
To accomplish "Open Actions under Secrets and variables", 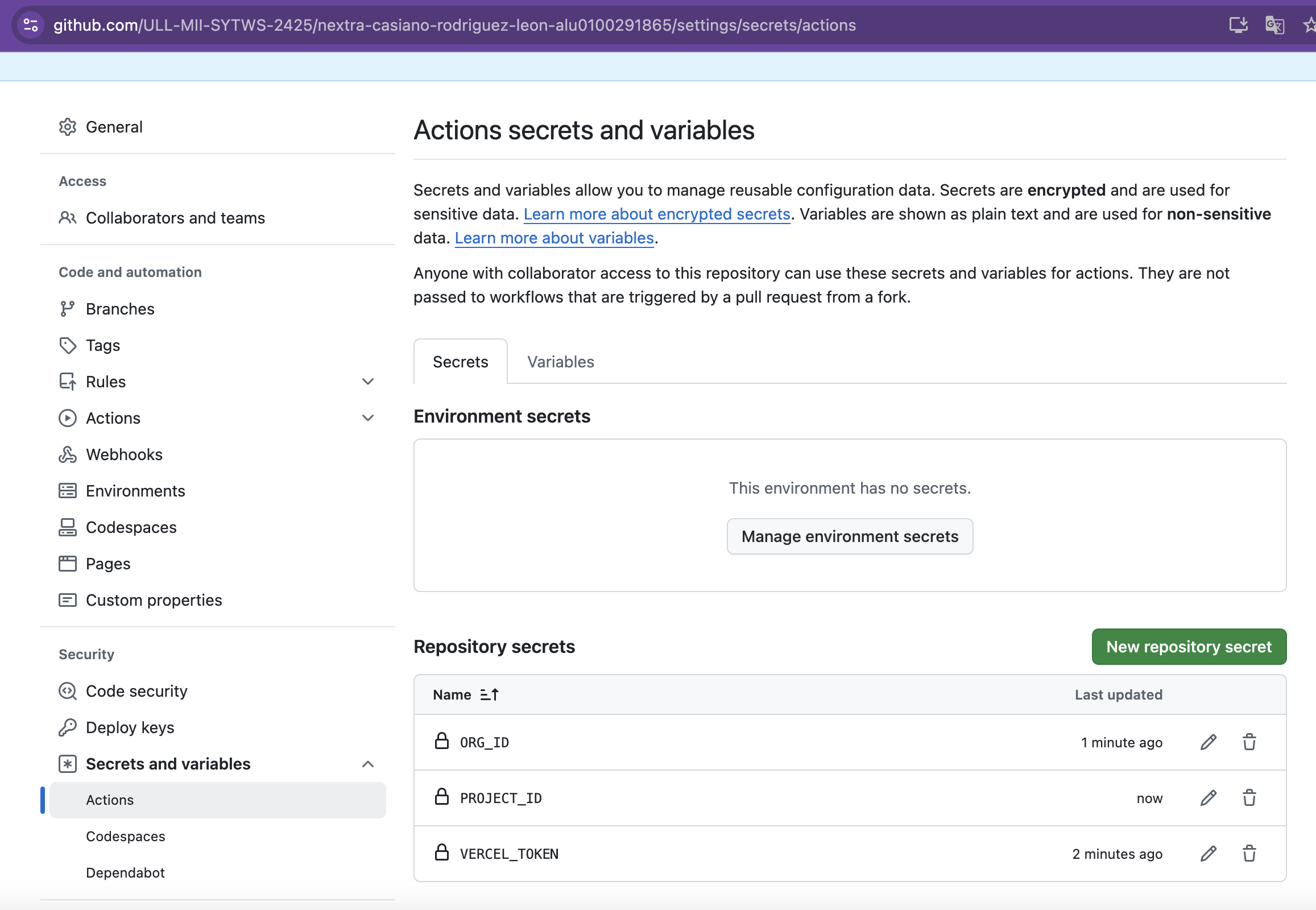I will pos(218,800).
